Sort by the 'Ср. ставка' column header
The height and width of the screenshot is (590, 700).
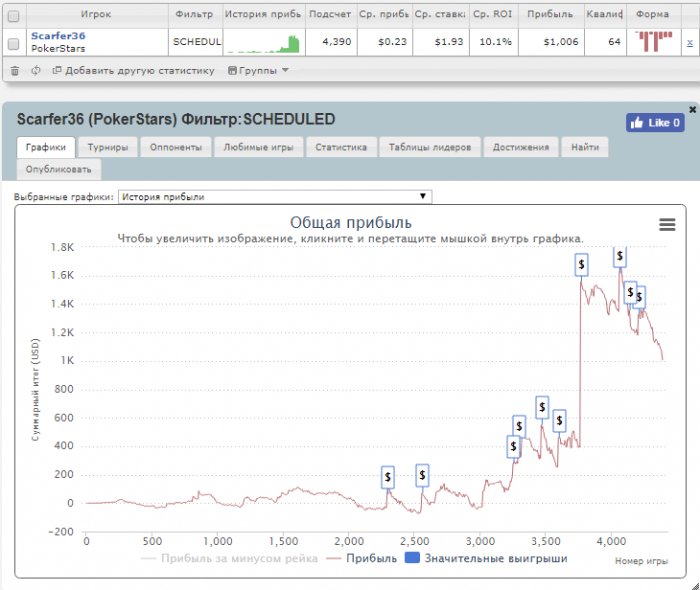coord(440,14)
